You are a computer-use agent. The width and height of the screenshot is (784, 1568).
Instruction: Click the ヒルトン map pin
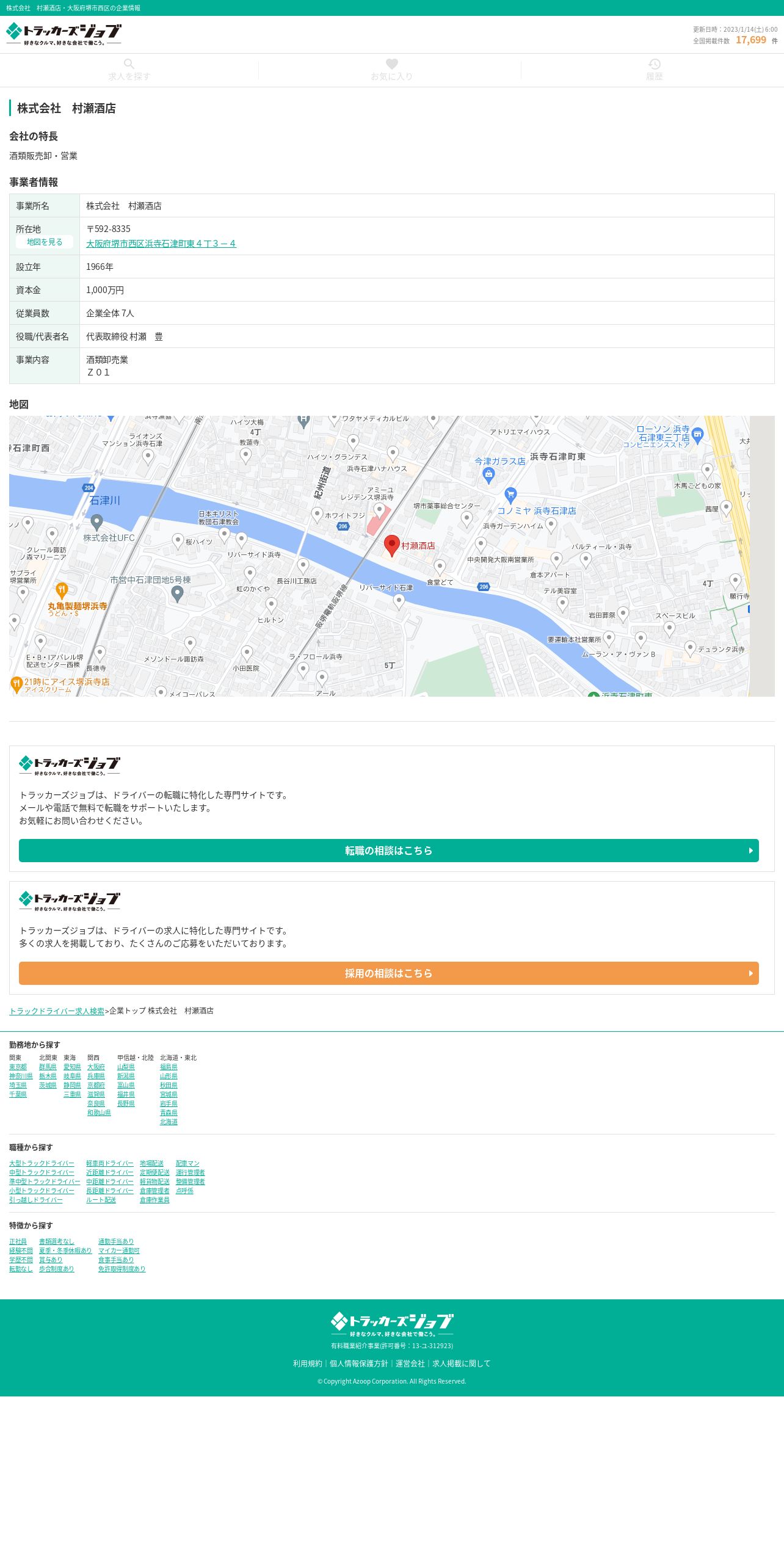click(x=271, y=605)
